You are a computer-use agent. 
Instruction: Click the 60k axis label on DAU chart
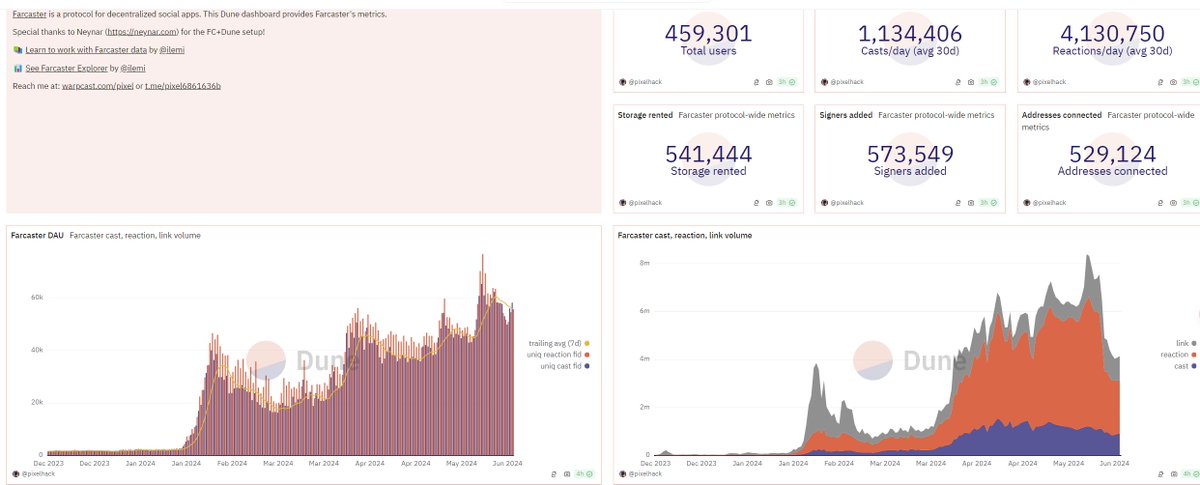point(36,297)
